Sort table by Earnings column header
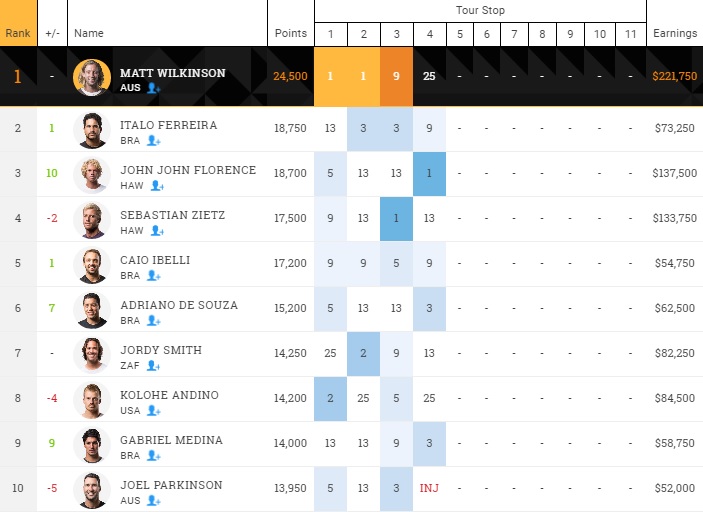This screenshot has height=512, width=703. tap(674, 34)
